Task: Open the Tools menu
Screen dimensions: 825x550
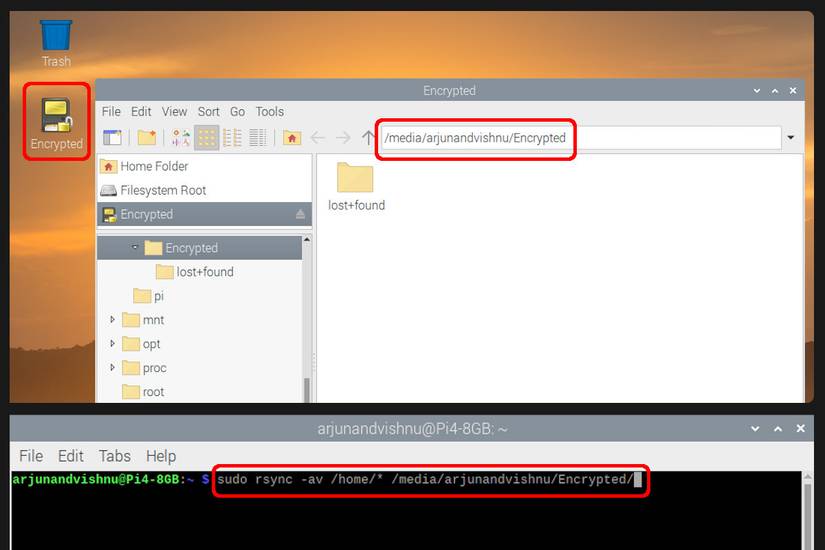Action: [270, 112]
